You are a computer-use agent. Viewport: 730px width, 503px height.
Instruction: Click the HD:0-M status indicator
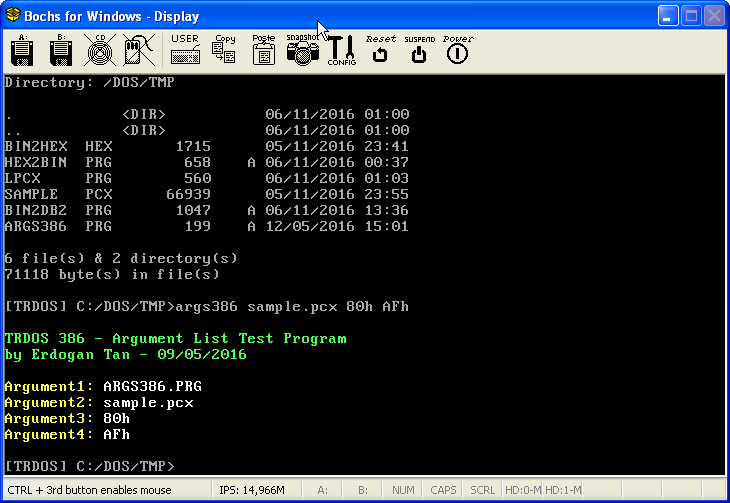point(523,490)
